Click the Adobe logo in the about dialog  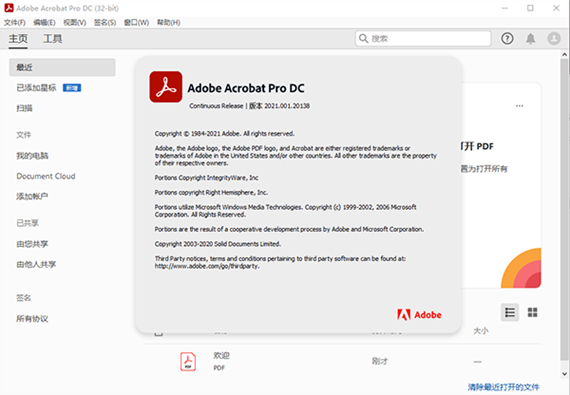(x=419, y=315)
